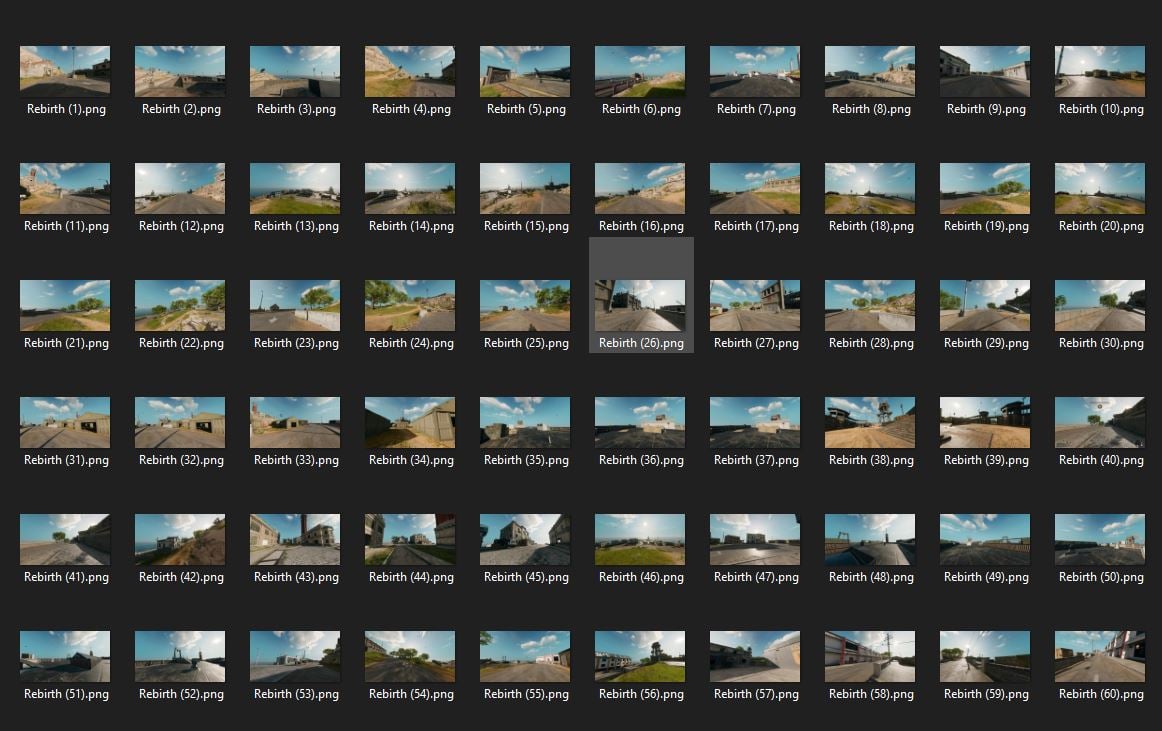The height and width of the screenshot is (731, 1162).
Task: Select the Rebirth (53).png thumbnail
Action: coord(295,657)
